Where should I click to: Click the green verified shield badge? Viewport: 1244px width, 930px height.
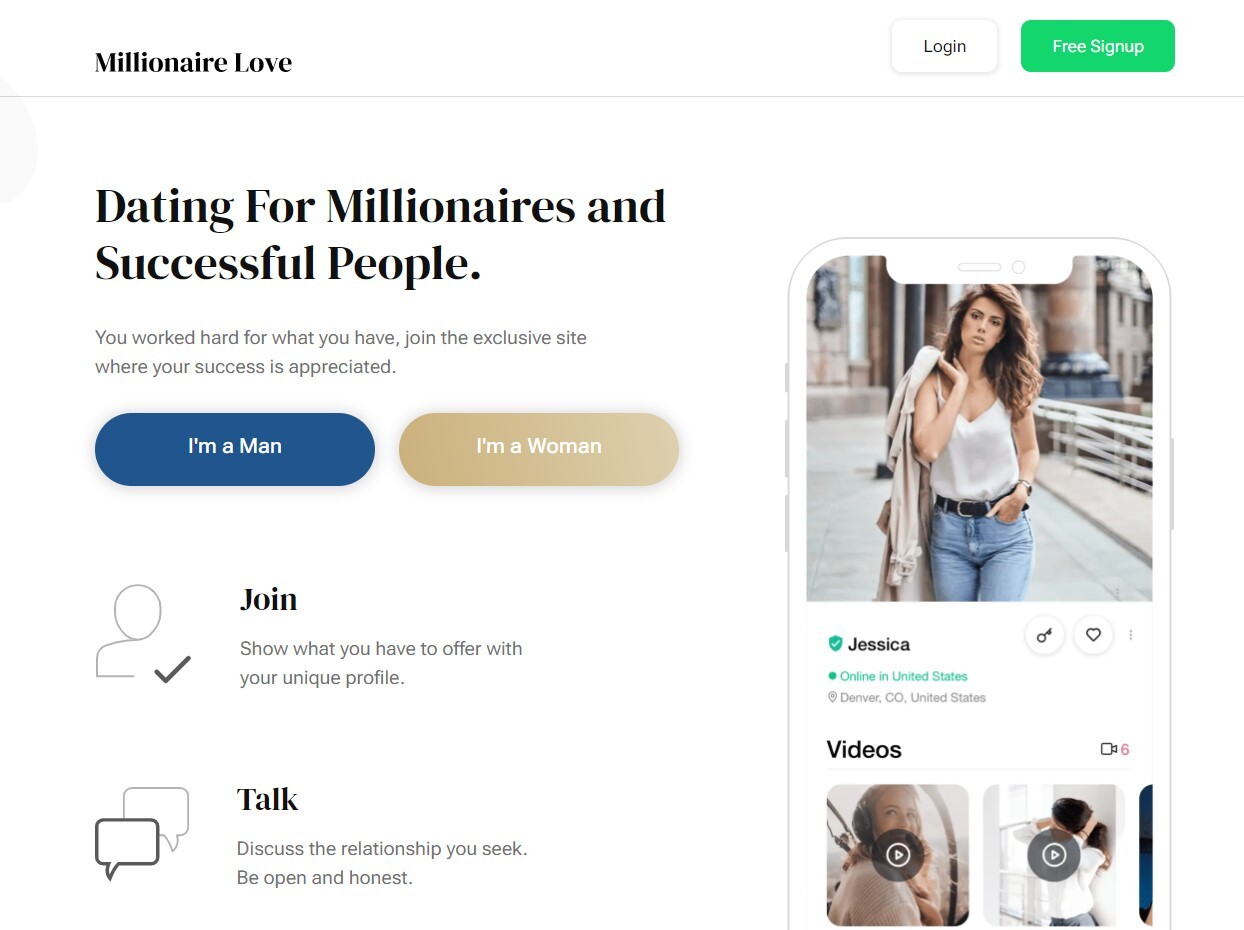pyautogui.click(x=835, y=644)
